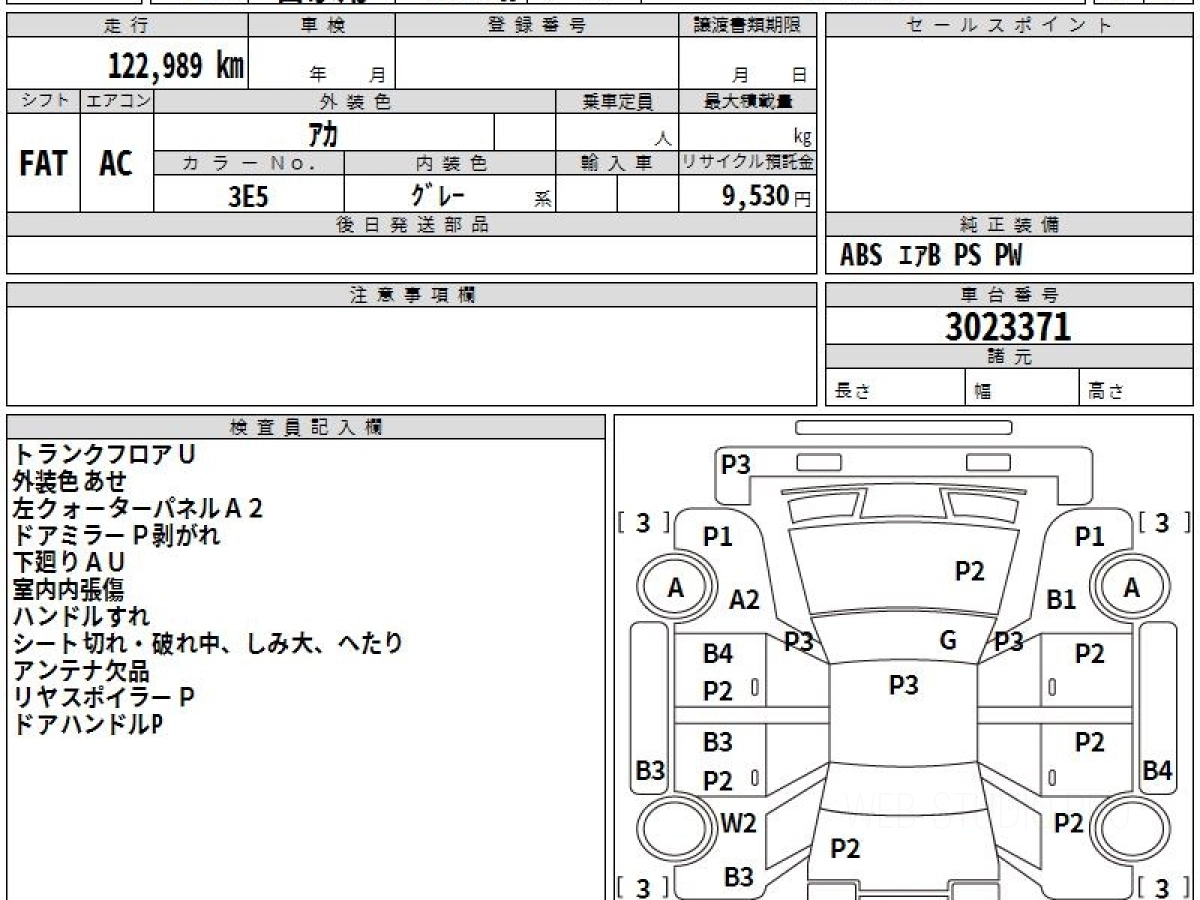Click the 後日発送部品 header bar
Viewport: 1200px width, 900px height.
tap(411, 225)
